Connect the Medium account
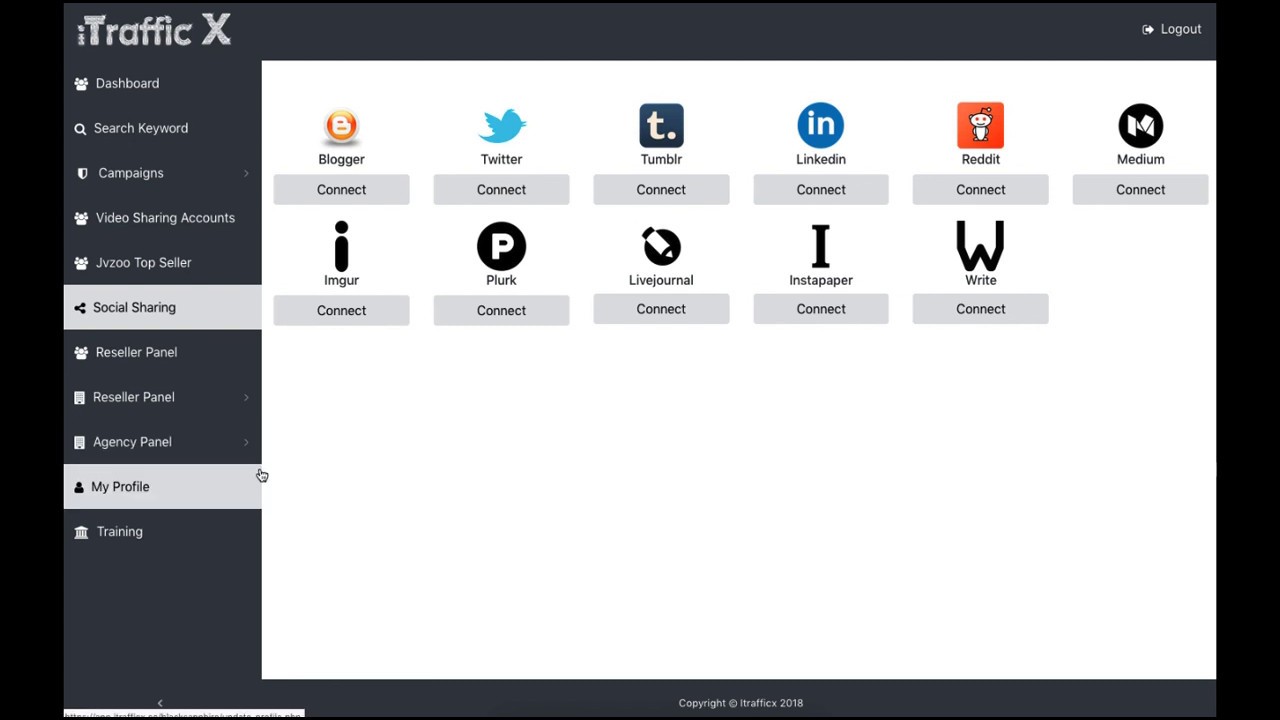 coord(1140,189)
